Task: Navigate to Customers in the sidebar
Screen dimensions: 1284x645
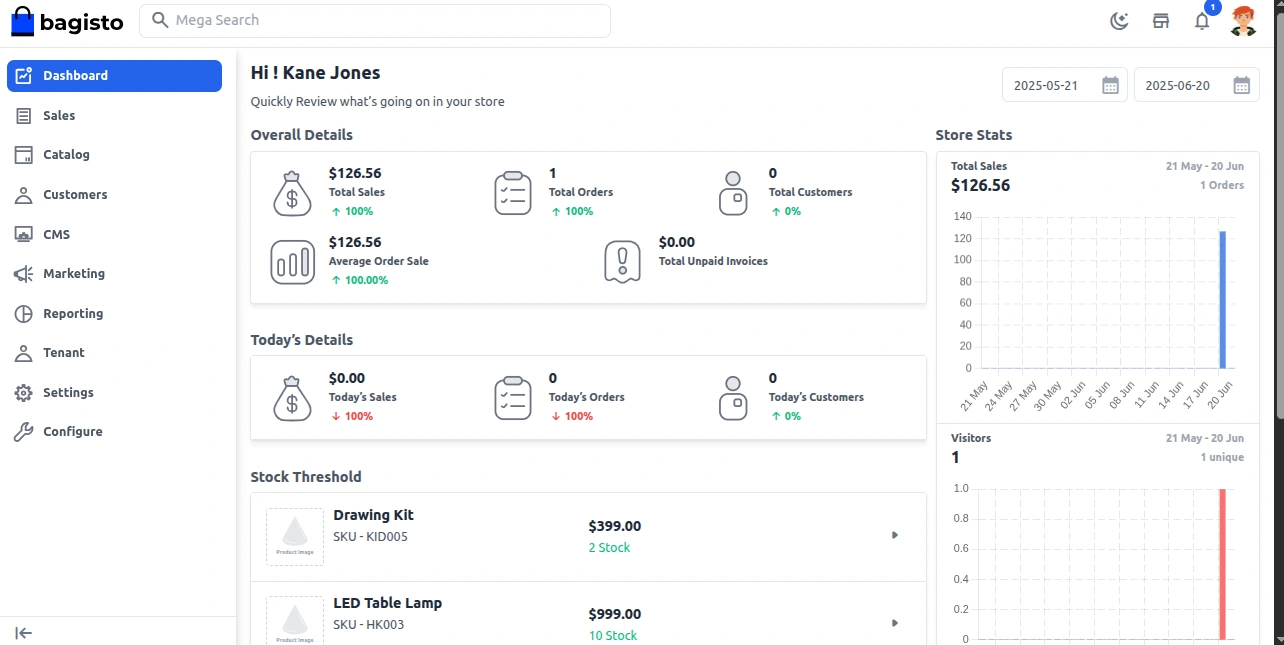Action: pyautogui.click(x=75, y=195)
